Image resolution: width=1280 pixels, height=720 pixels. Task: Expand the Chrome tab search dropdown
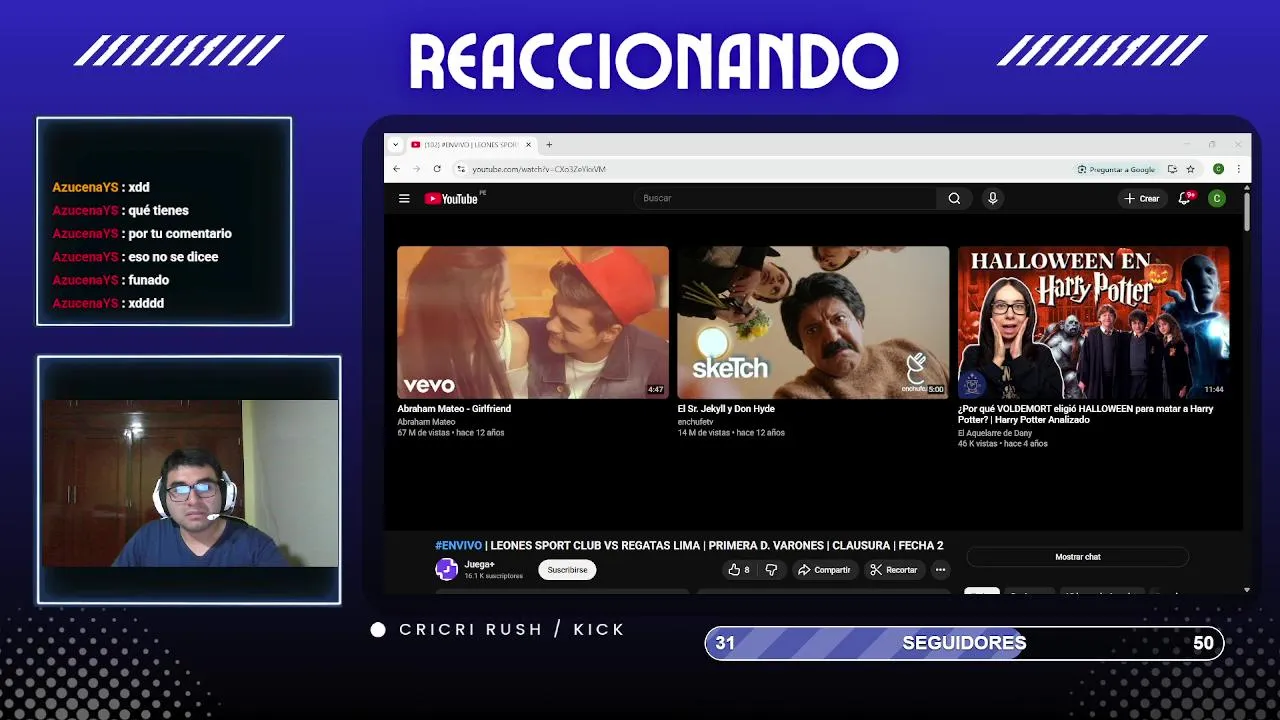(395, 145)
